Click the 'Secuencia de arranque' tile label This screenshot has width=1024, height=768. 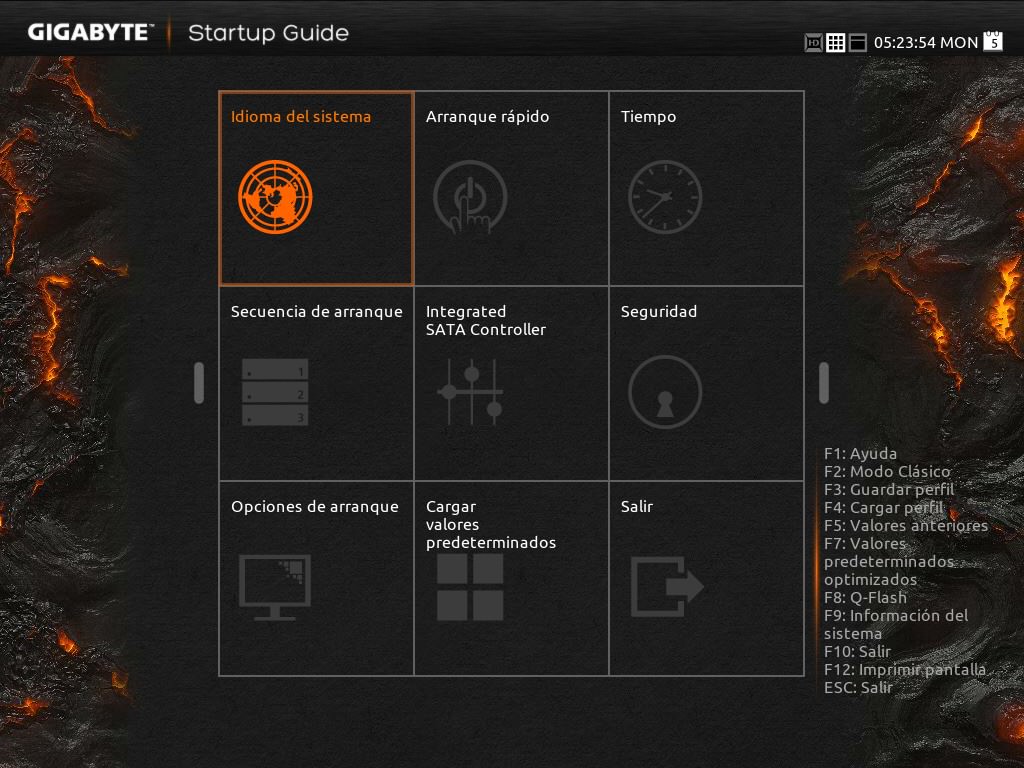pos(317,312)
